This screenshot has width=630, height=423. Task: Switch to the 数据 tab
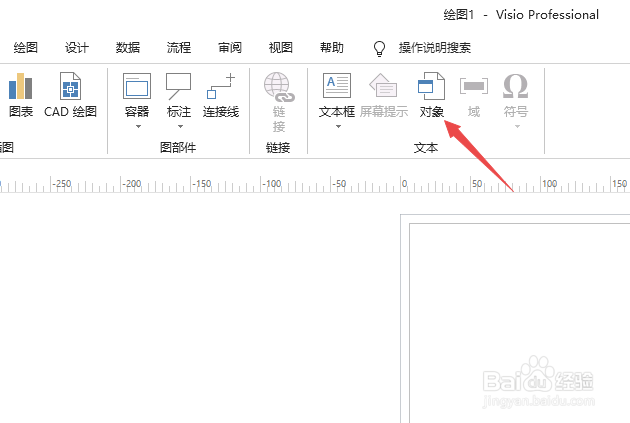click(x=128, y=47)
